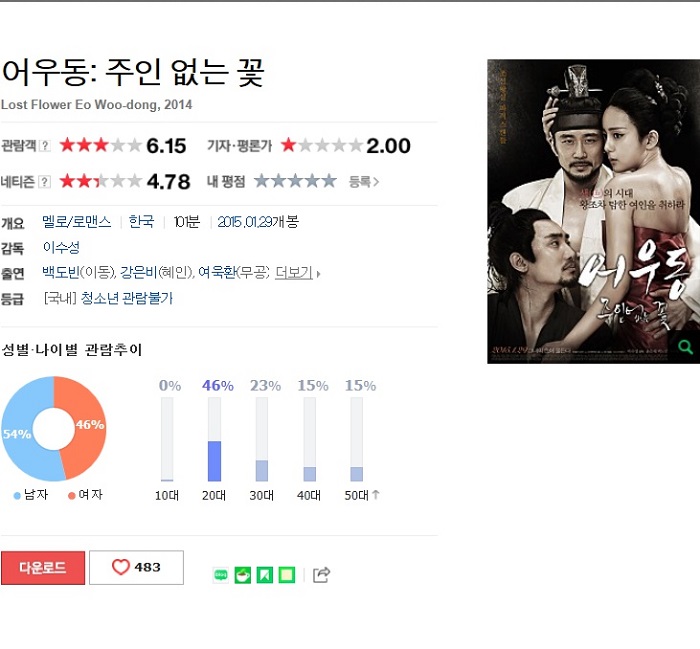Image resolution: width=700 pixels, height=649 pixels.
Task: Enlarge the movie poster thumbnail
Action: tap(593, 212)
